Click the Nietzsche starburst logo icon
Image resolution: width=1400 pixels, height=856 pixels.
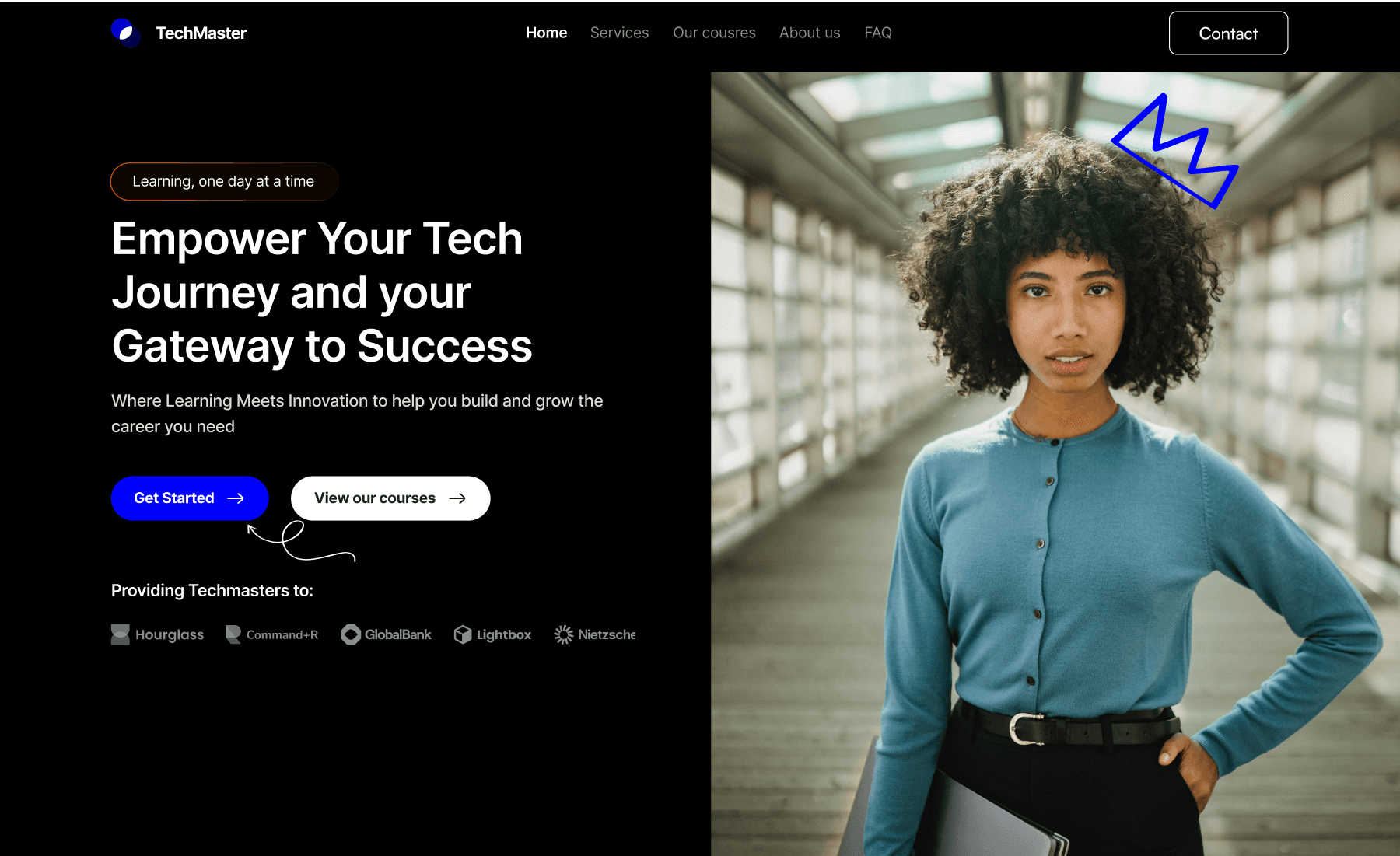tap(563, 634)
